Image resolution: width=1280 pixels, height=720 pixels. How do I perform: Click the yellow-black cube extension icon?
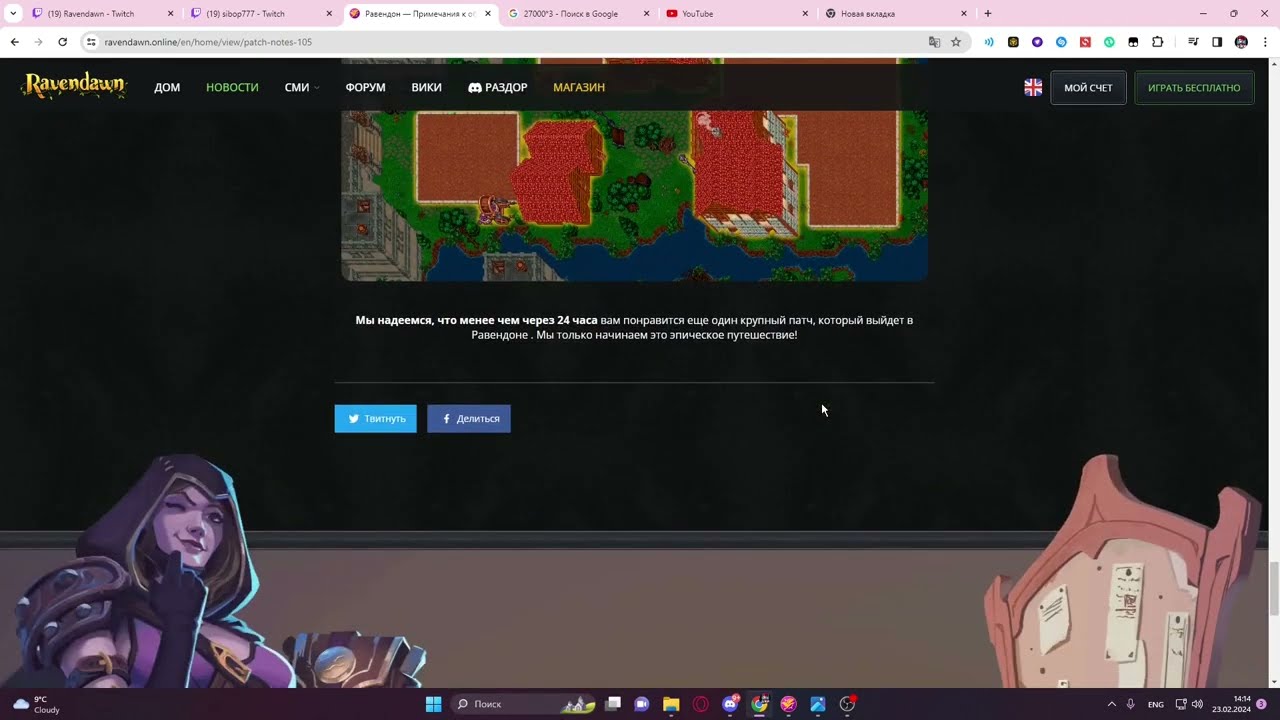(1013, 42)
